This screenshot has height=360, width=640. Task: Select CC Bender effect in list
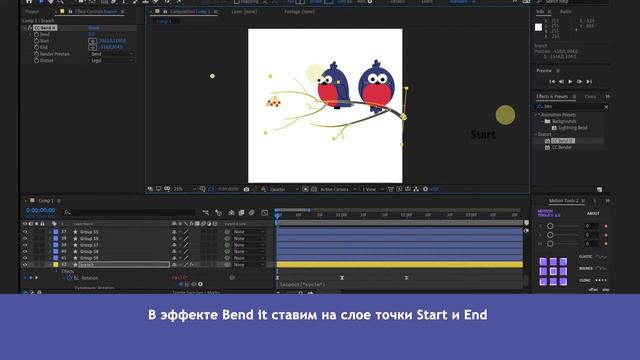click(562, 147)
